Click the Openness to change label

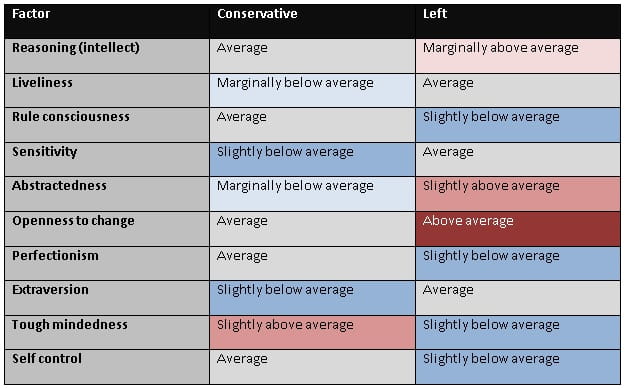[x=73, y=221]
